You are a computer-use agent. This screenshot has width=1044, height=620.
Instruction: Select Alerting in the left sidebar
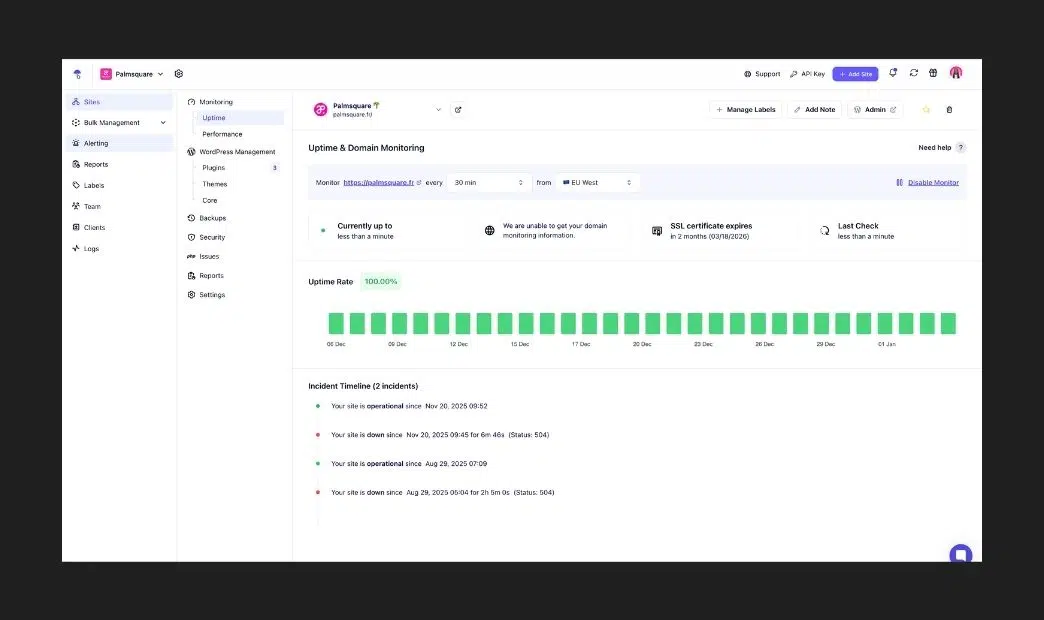(x=96, y=144)
